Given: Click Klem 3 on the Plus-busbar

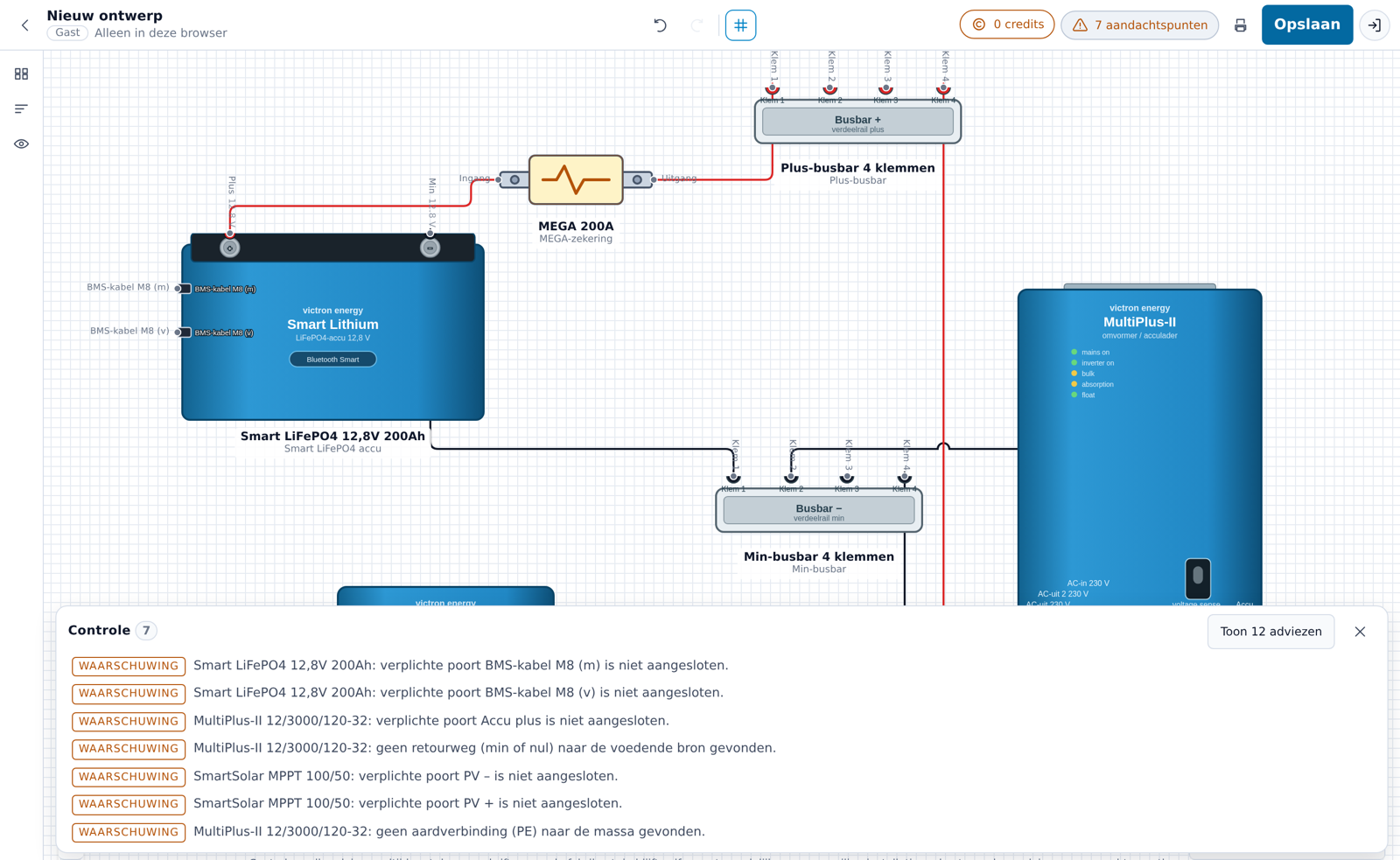Looking at the screenshot, I should point(885,89).
